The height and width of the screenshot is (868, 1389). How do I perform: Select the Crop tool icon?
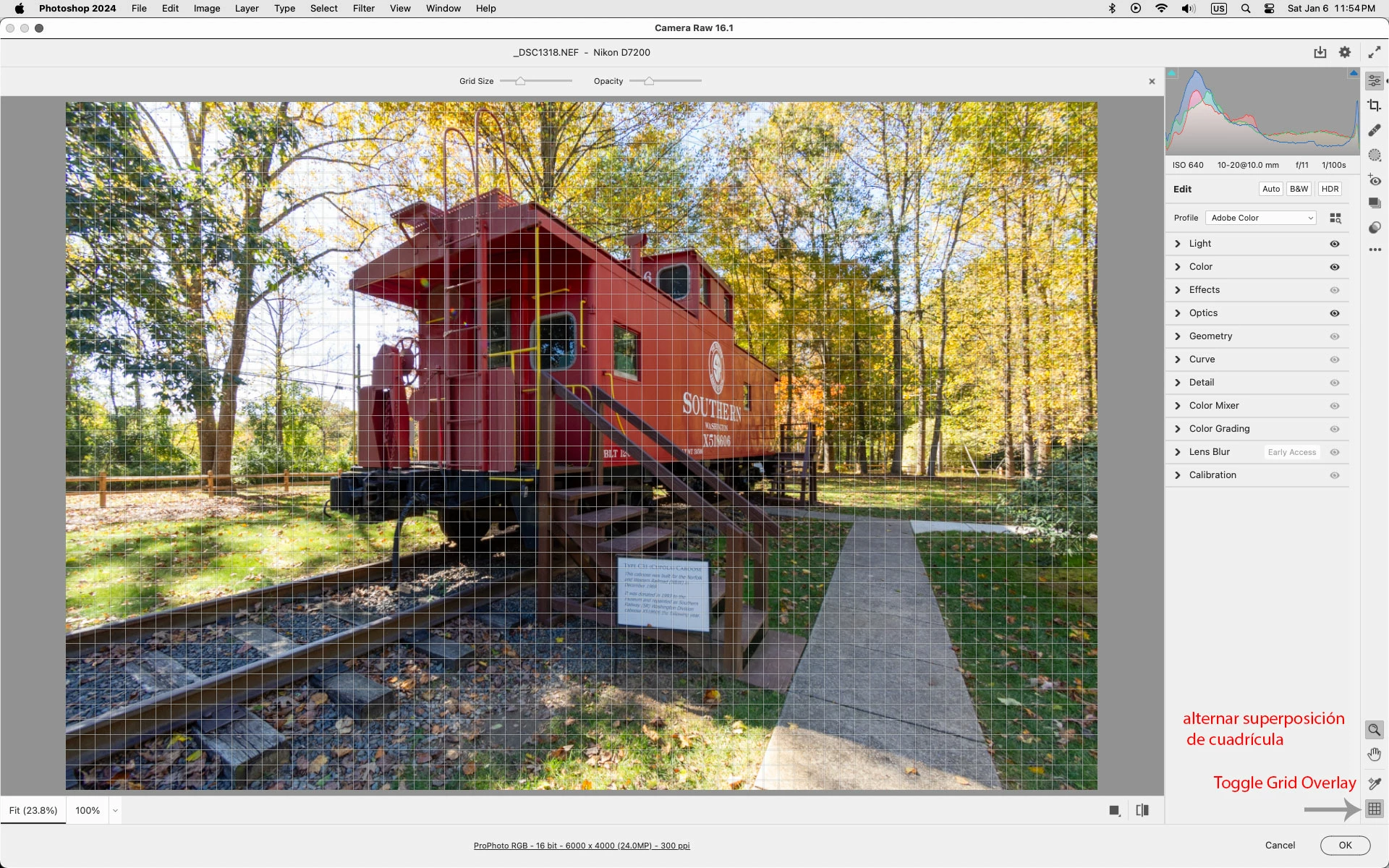click(1374, 106)
